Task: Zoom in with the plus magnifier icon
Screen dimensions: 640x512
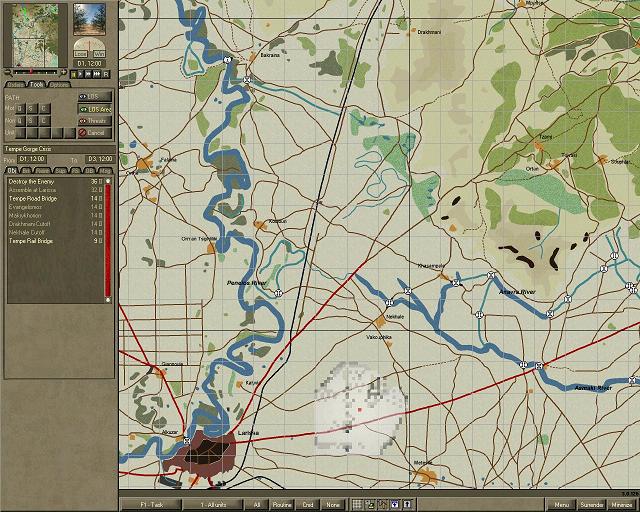Action: [x=63, y=73]
